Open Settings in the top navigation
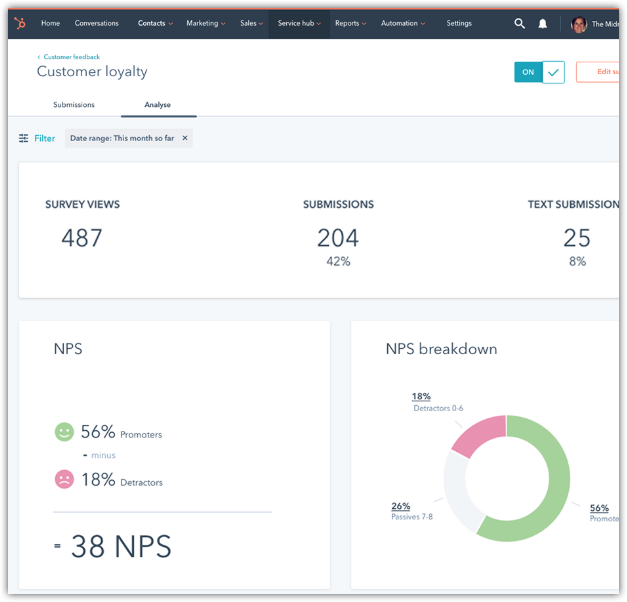Viewport: 627px width, 602px height. tap(459, 23)
